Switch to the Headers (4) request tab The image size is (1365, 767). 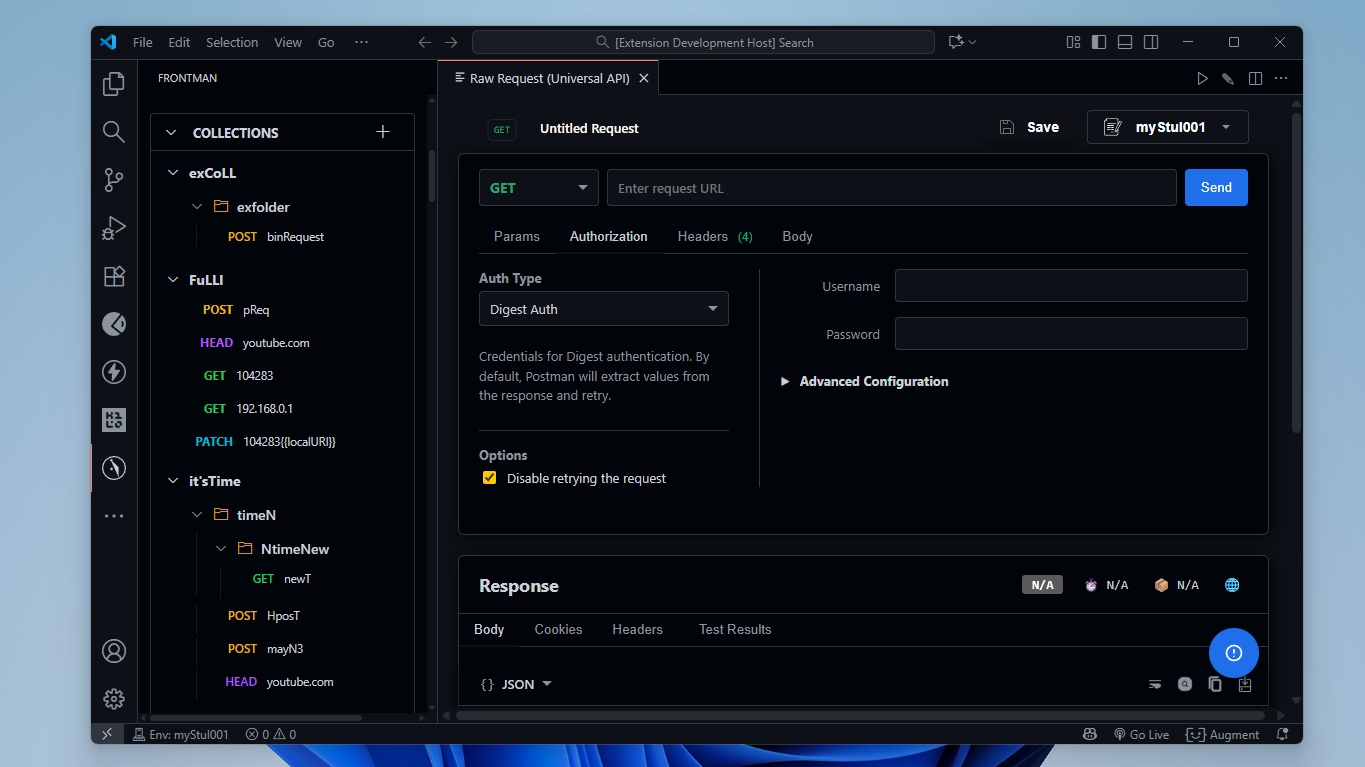point(715,236)
